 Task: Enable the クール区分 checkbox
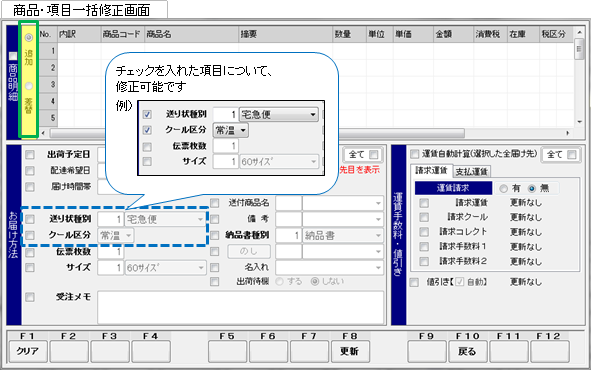pyautogui.click(x=30, y=235)
